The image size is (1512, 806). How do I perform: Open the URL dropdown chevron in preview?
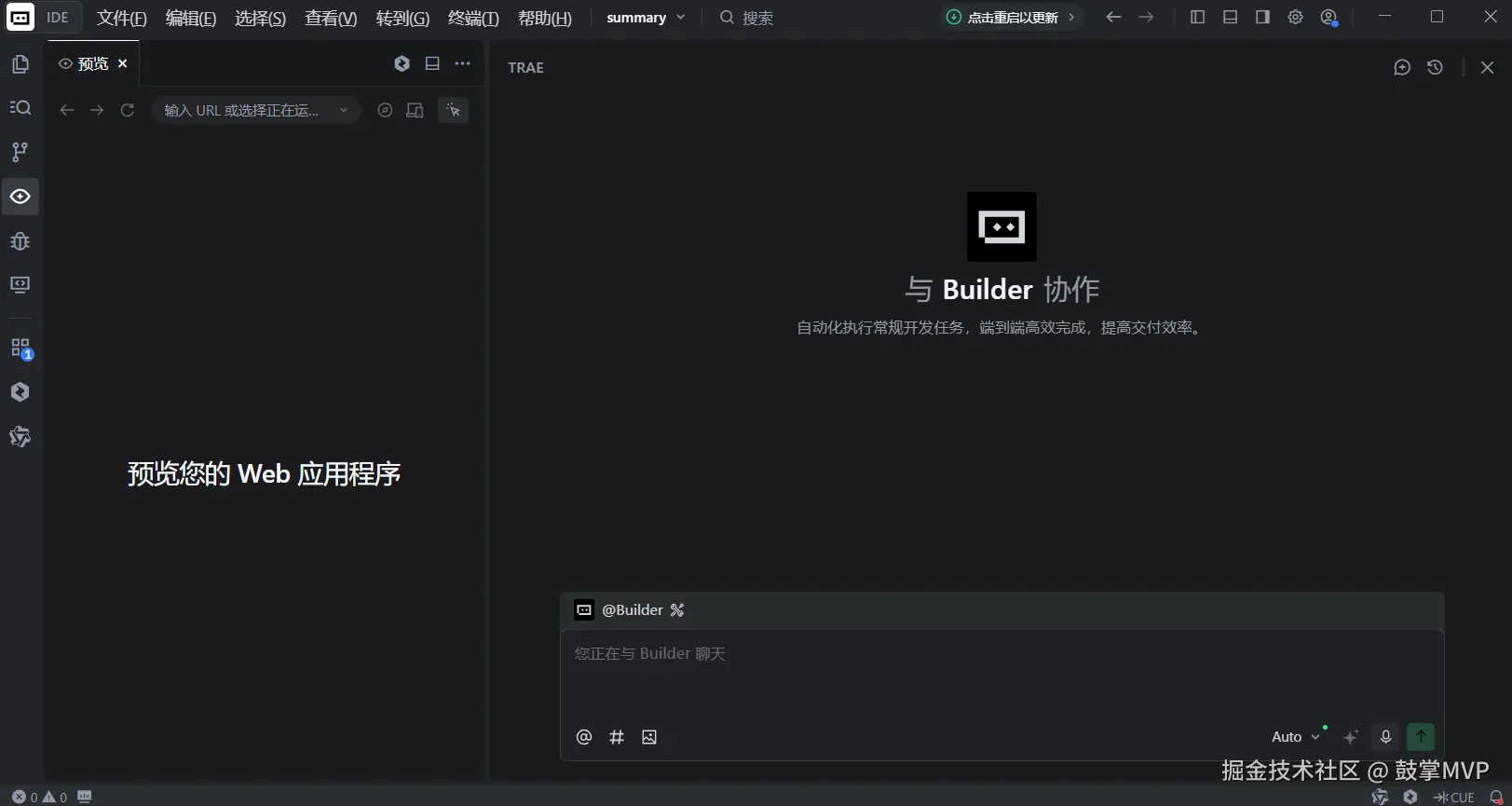pyautogui.click(x=344, y=110)
